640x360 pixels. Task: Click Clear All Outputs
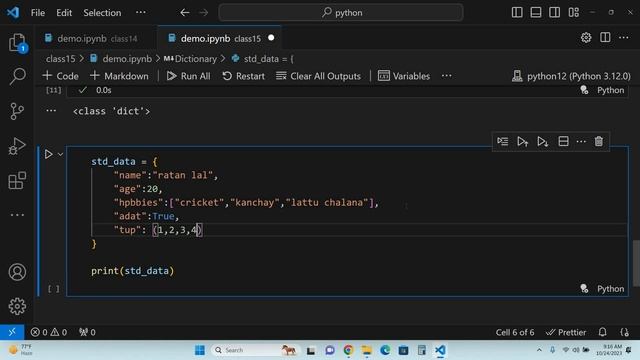(x=318, y=76)
